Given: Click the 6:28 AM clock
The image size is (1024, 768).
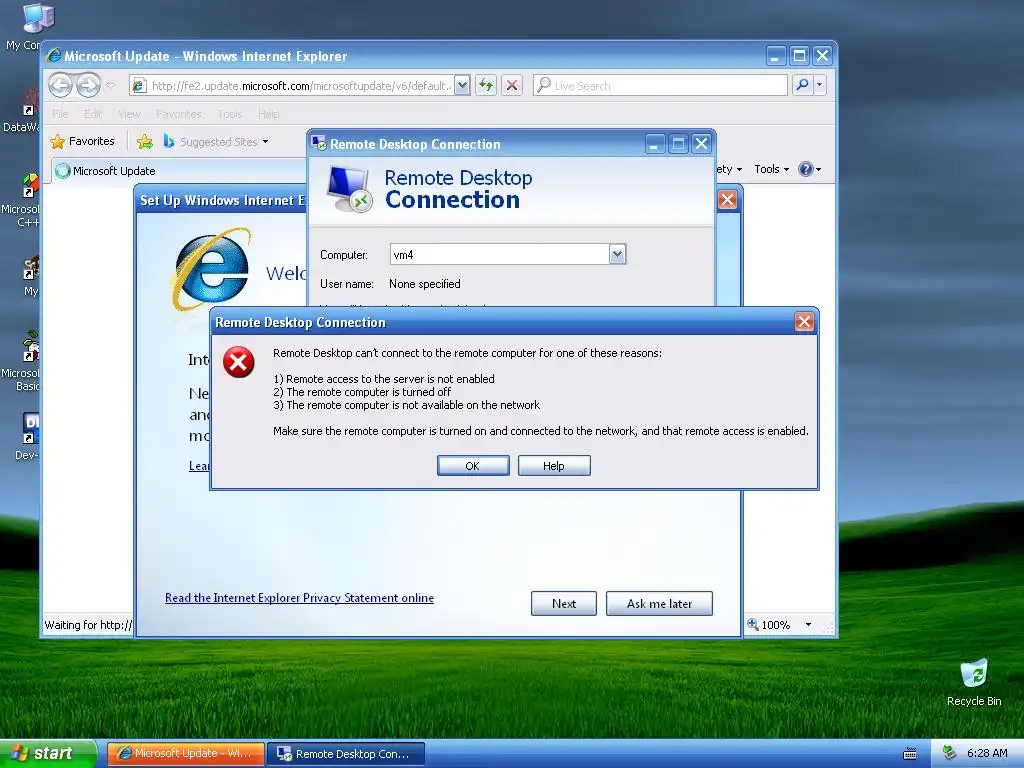Looking at the screenshot, I should point(987,753).
